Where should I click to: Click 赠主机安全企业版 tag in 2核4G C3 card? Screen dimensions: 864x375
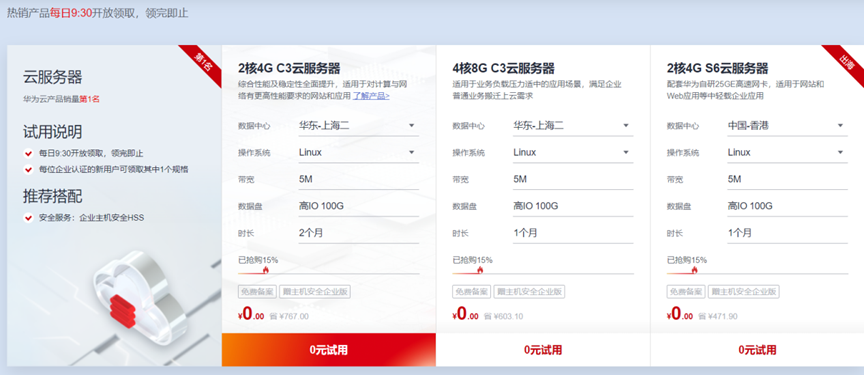click(x=315, y=292)
